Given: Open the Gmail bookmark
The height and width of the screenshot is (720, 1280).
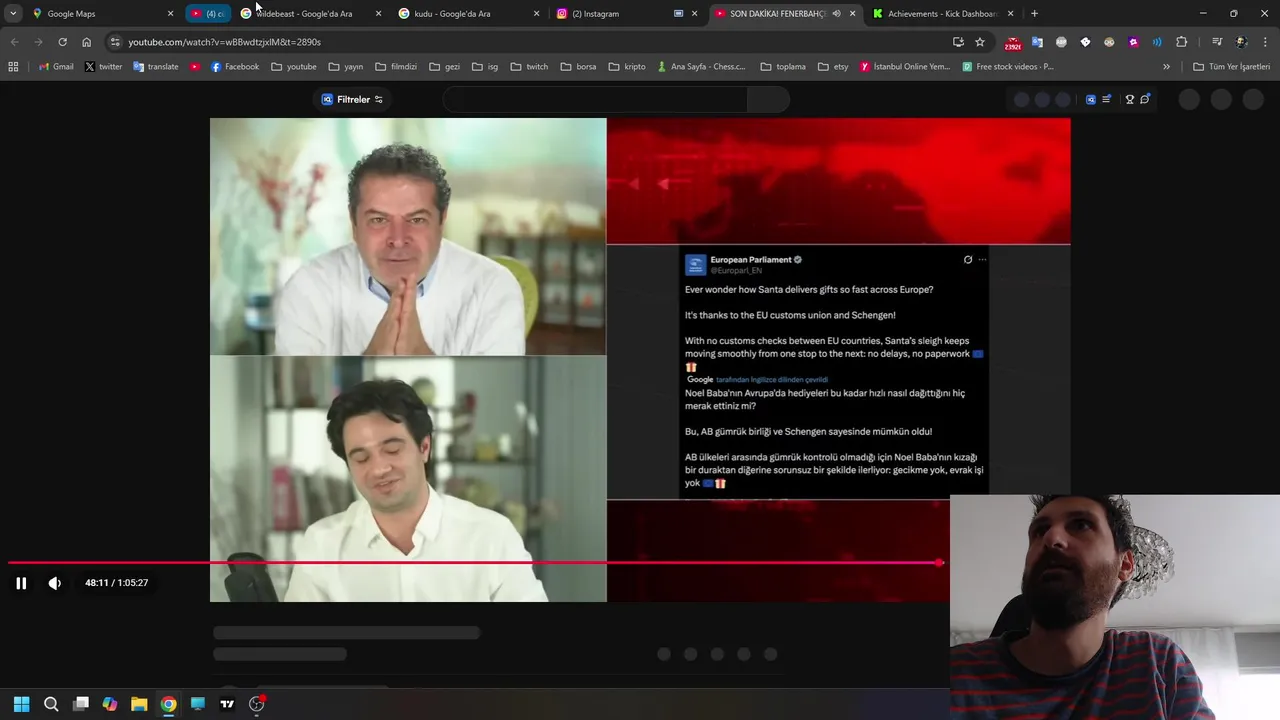Looking at the screenshot, I should pyautogui.click(x=56, y=67).
